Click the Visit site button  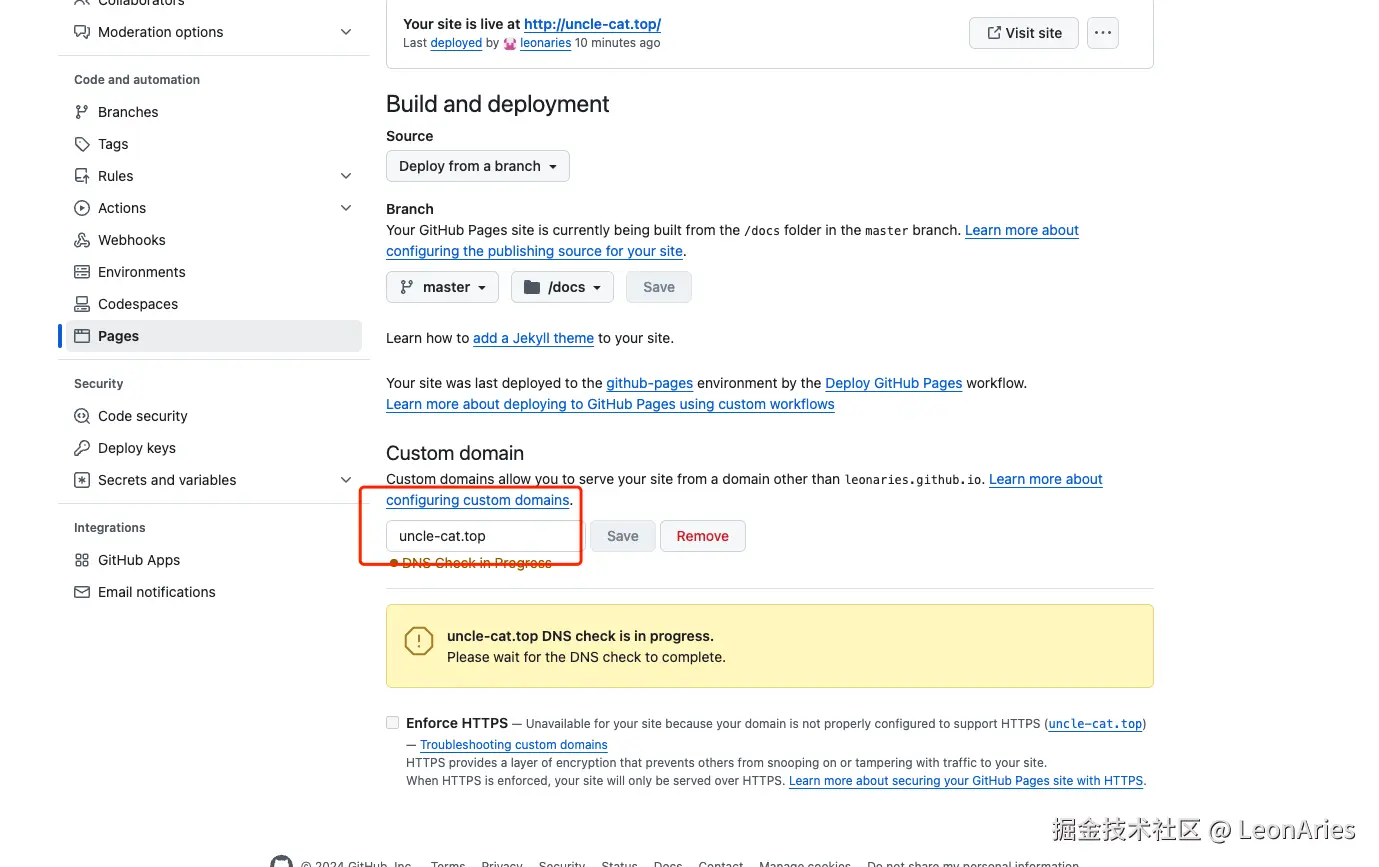[x=1024, y=33]
